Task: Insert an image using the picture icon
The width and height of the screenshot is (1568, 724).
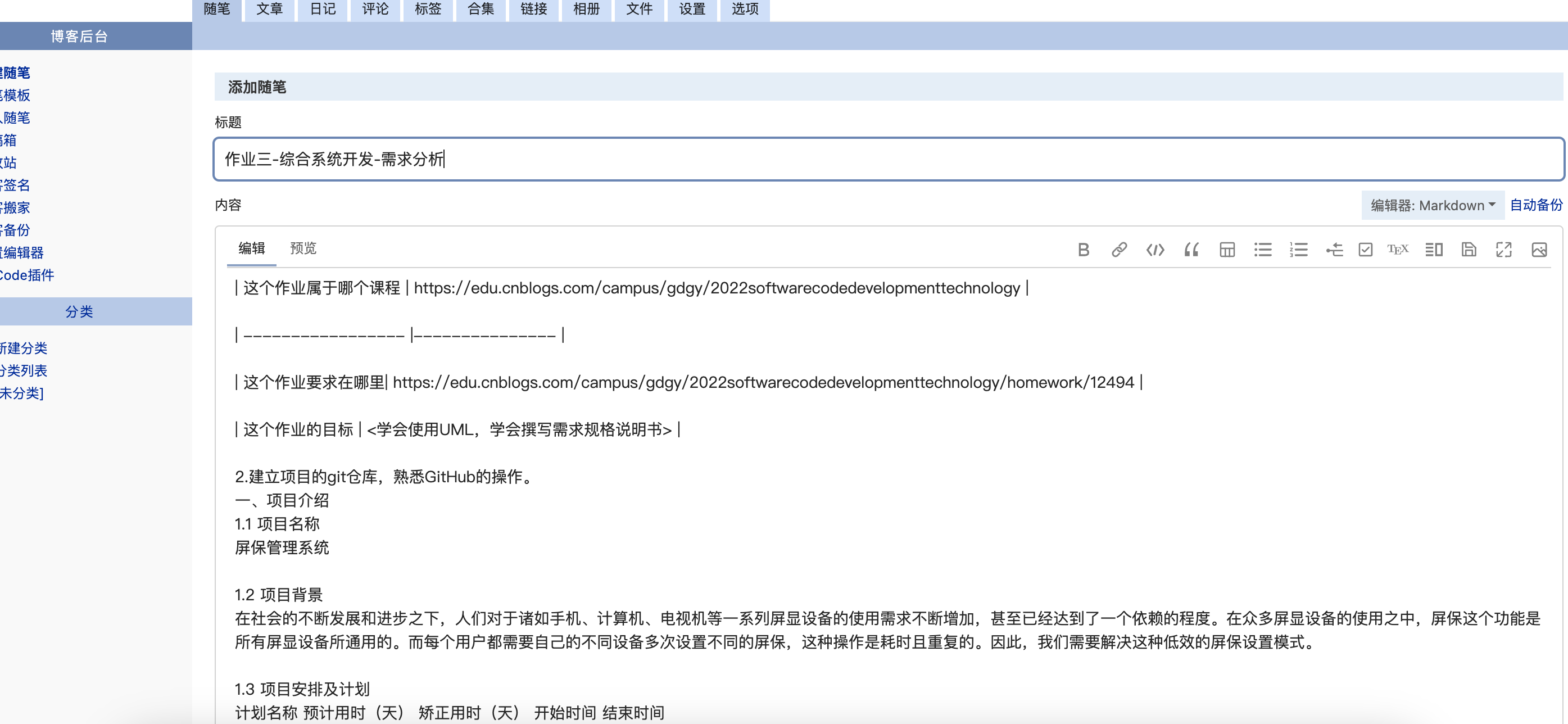Action: [1539, 250]
